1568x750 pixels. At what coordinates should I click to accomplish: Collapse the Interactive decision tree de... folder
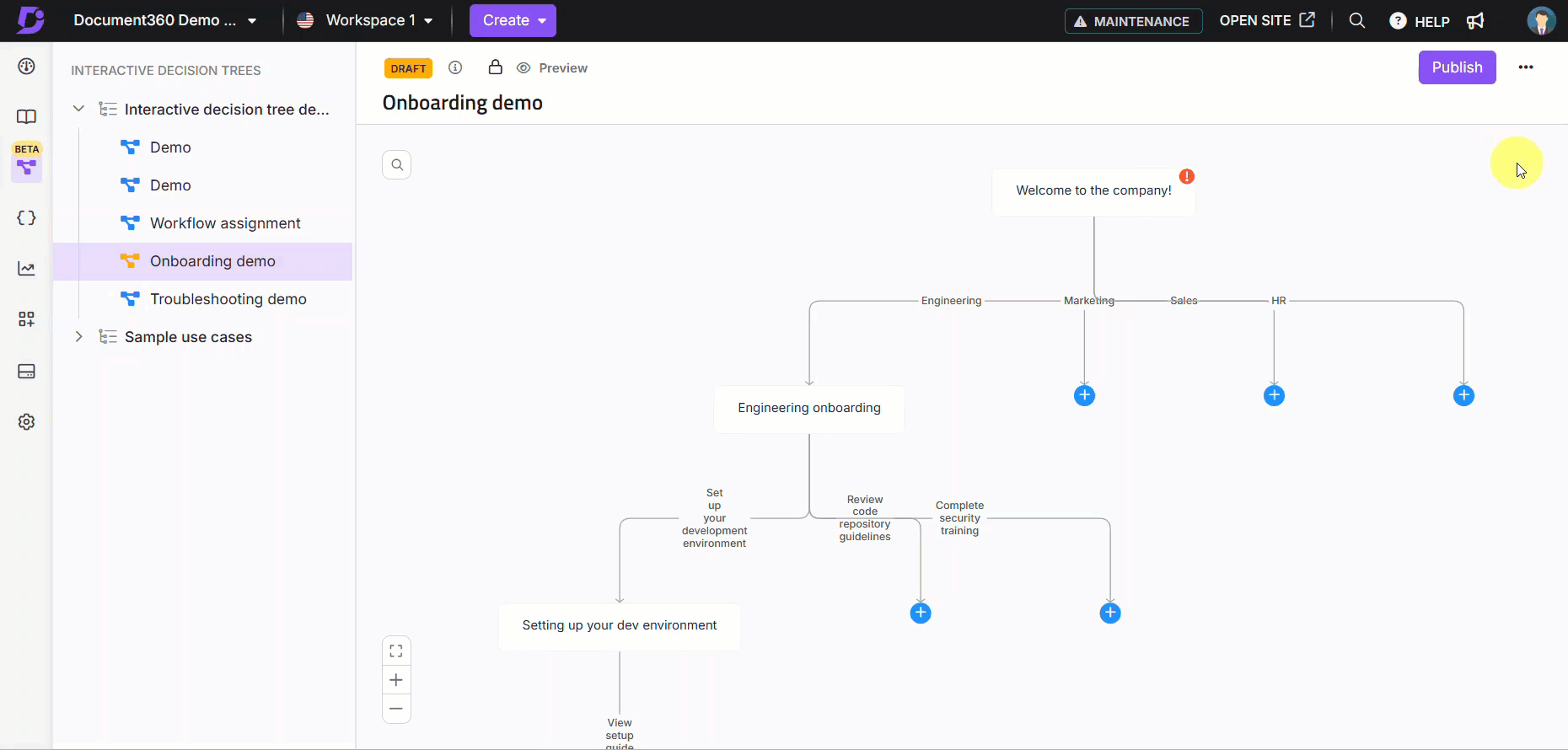(x=78, y=109)
